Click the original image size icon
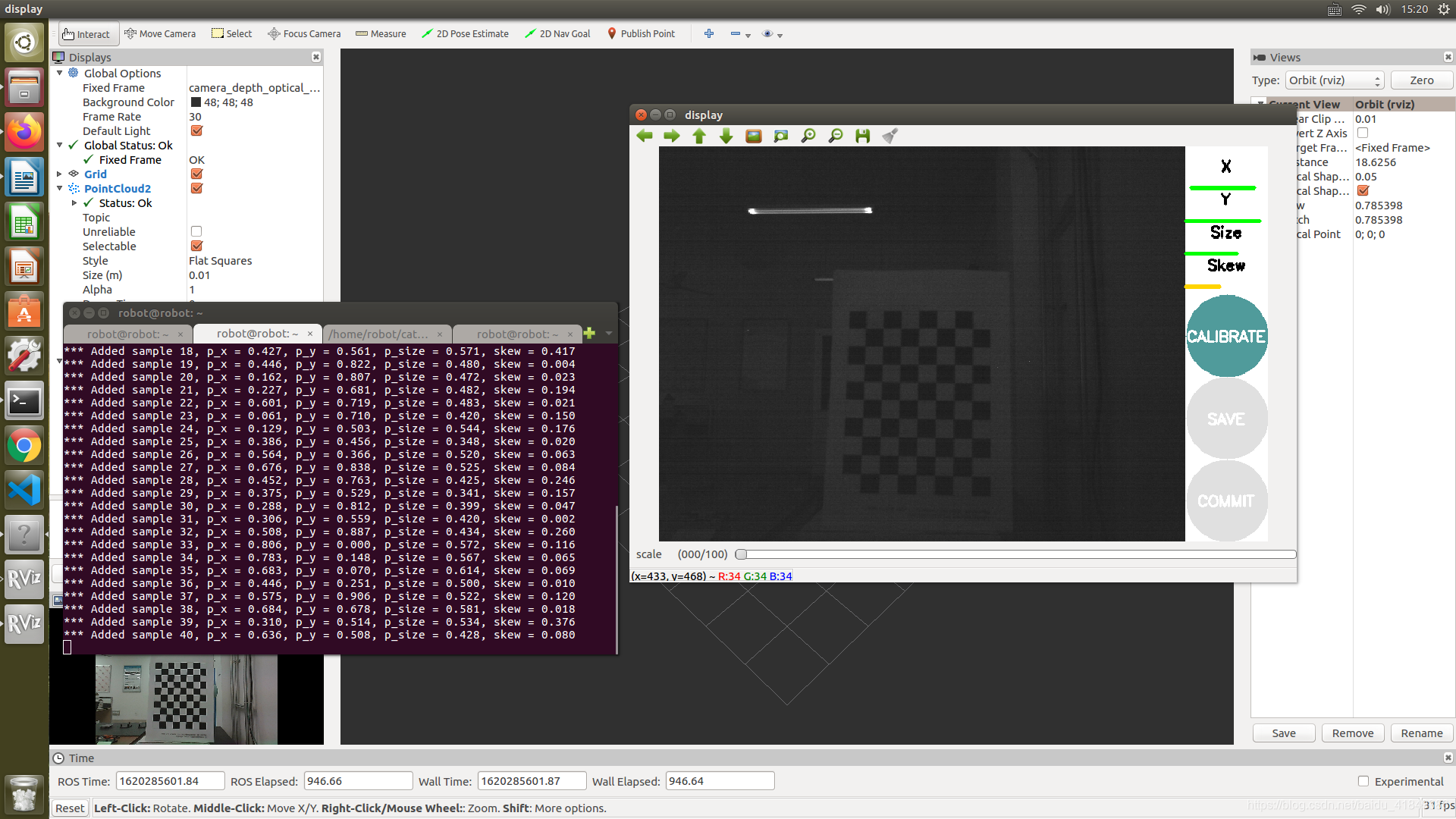 coord(754,136)
